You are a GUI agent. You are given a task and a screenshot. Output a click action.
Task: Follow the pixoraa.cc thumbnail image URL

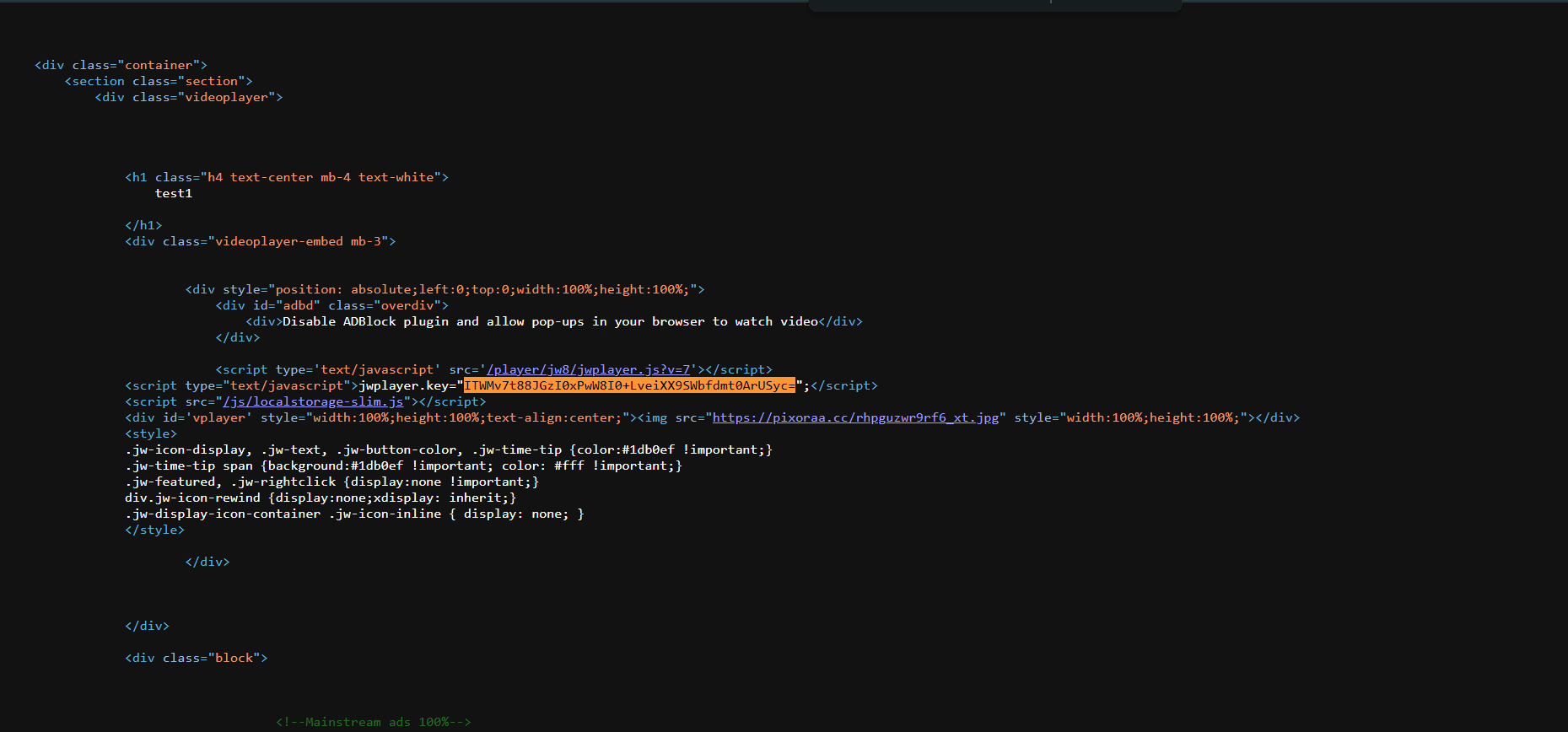855,417
